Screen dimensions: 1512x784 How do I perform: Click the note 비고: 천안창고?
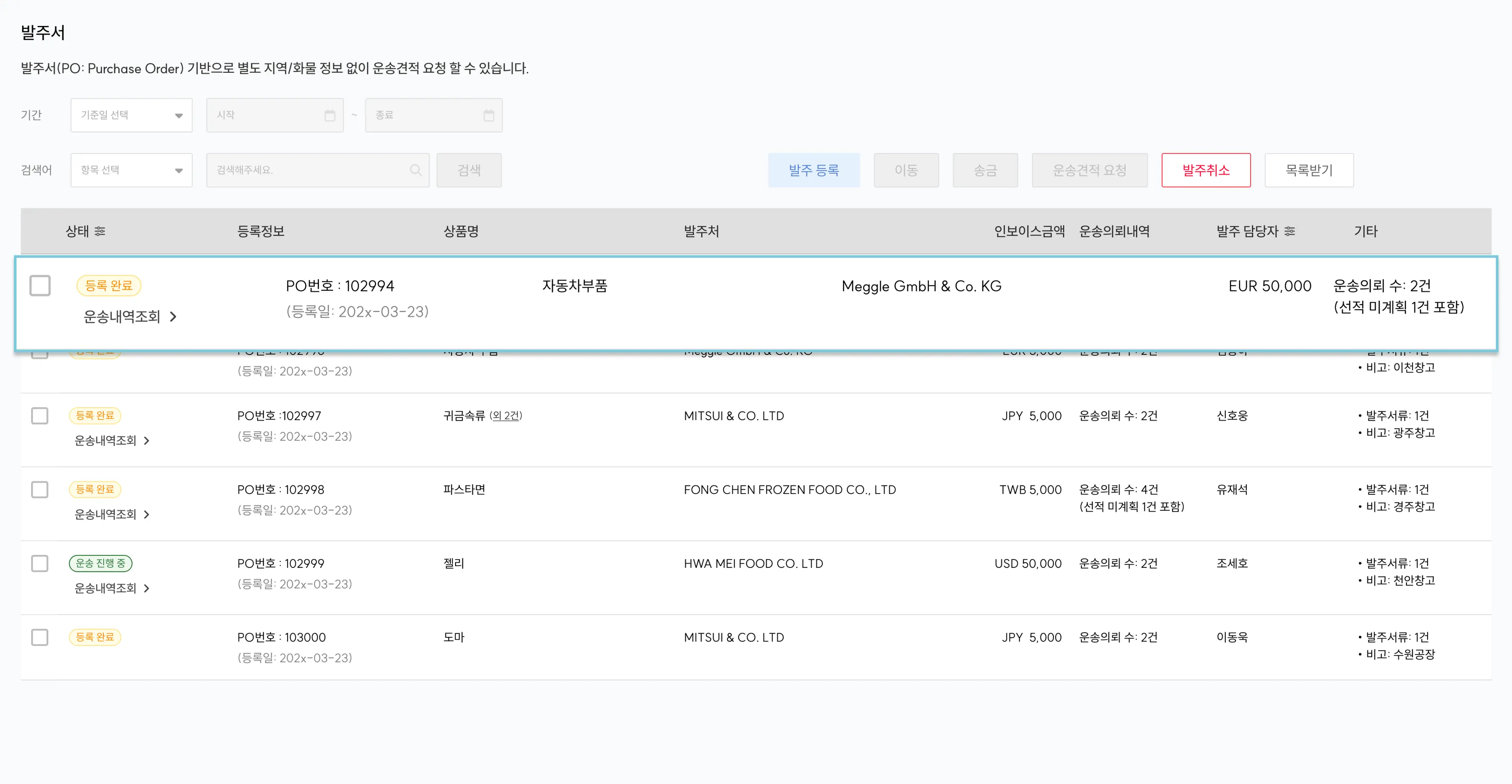tap(1401, 581)
